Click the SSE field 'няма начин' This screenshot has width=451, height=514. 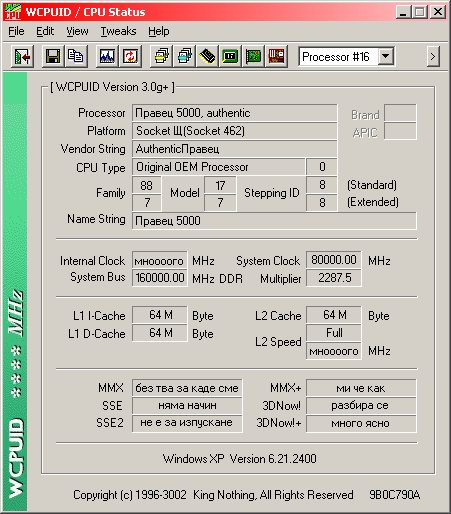[x=187, y=406]
